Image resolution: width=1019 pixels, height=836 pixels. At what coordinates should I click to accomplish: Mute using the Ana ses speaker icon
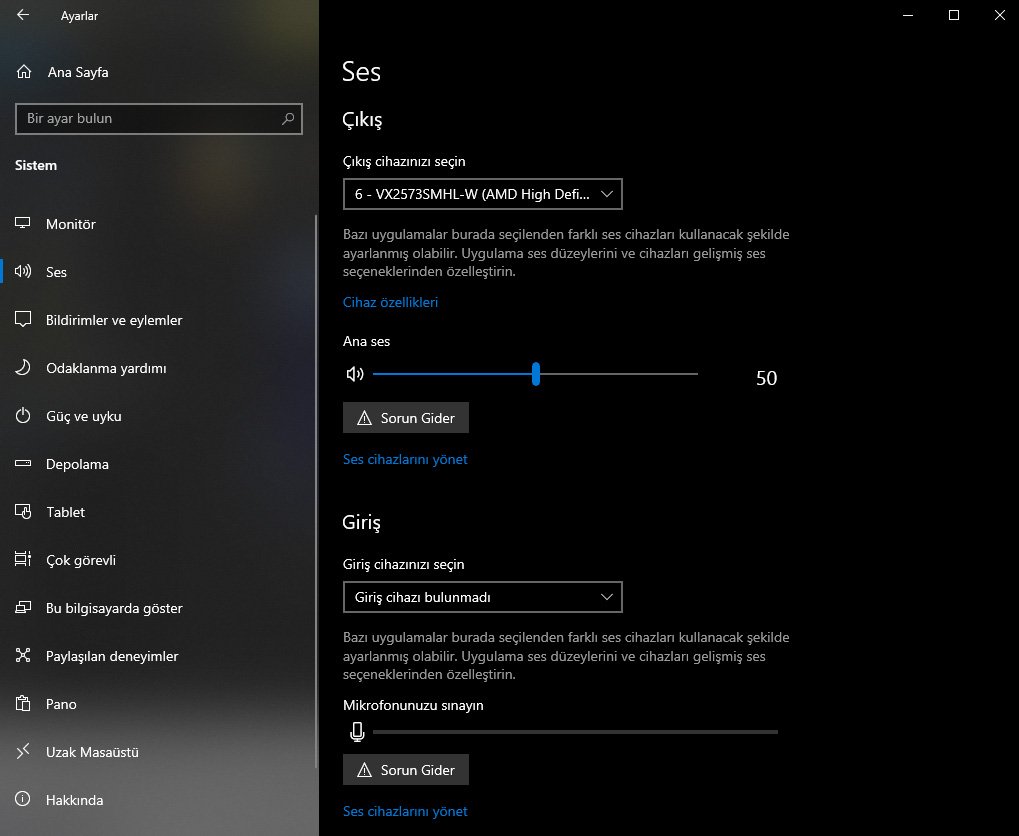354,374
